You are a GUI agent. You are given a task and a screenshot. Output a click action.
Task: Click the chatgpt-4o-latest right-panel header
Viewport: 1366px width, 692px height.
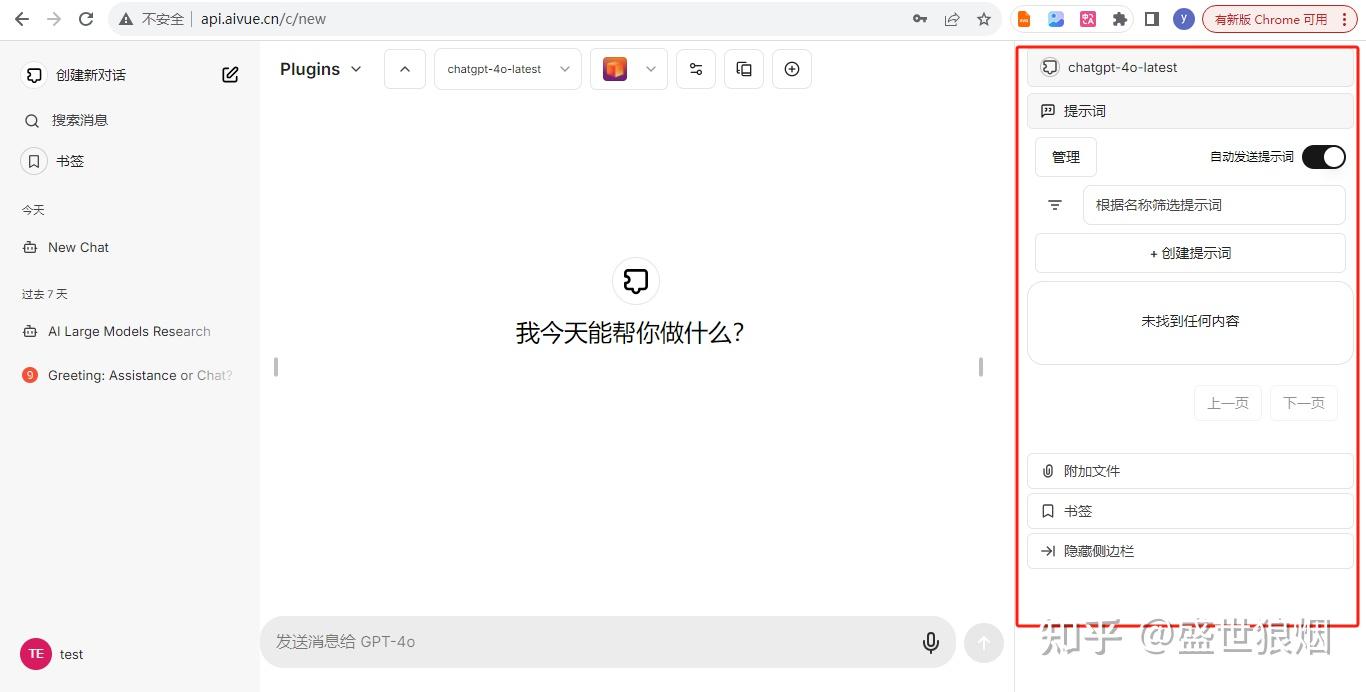[1190, 68]
